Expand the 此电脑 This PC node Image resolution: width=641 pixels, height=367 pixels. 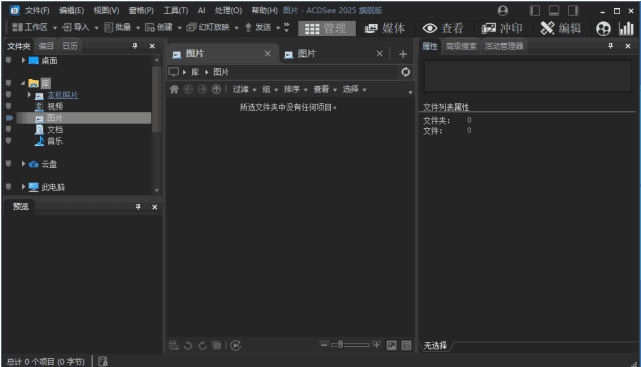tap(23, 187)
